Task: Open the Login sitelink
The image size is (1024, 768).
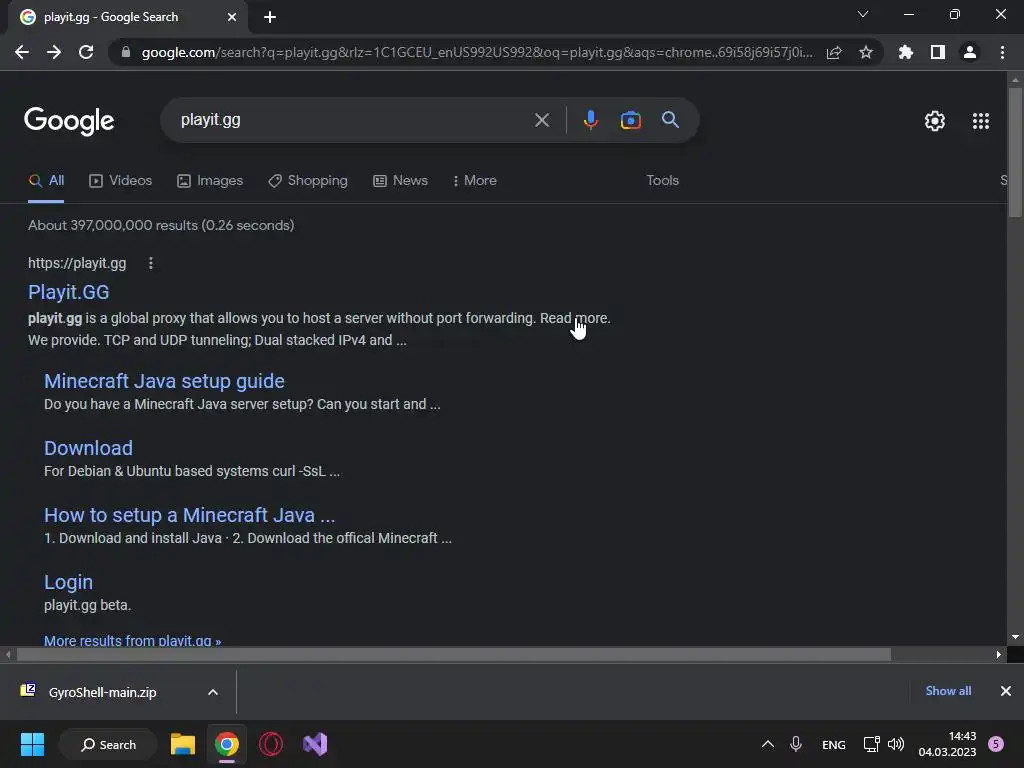Action: [x=68, y=583]
